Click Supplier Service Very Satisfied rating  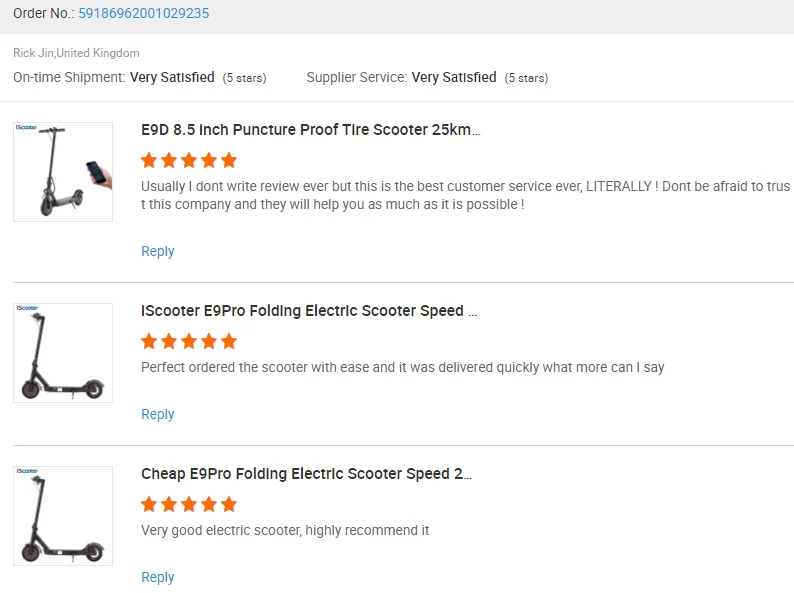pos(453,77)
